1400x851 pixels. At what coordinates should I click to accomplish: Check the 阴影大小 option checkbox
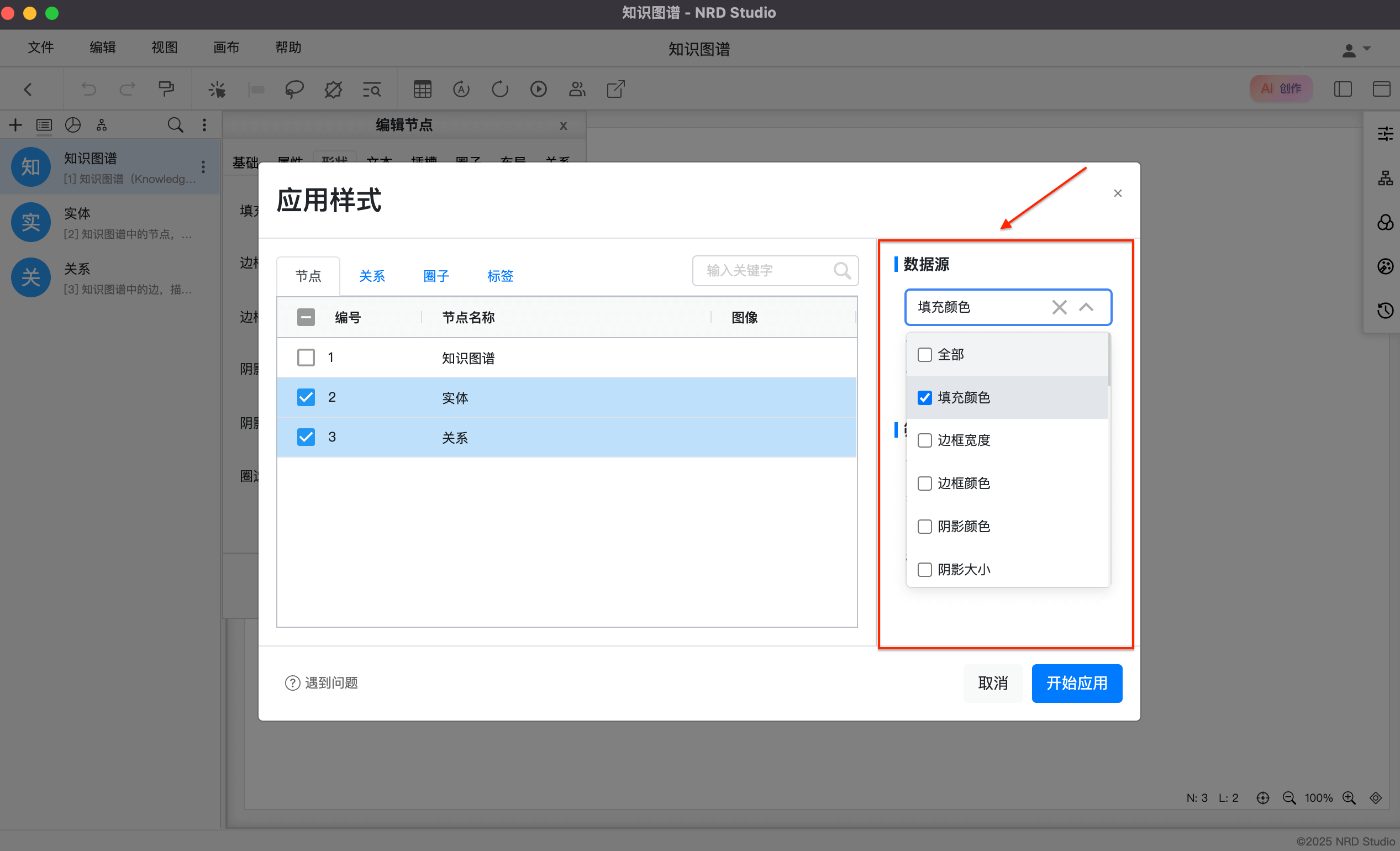pos(924,570)
